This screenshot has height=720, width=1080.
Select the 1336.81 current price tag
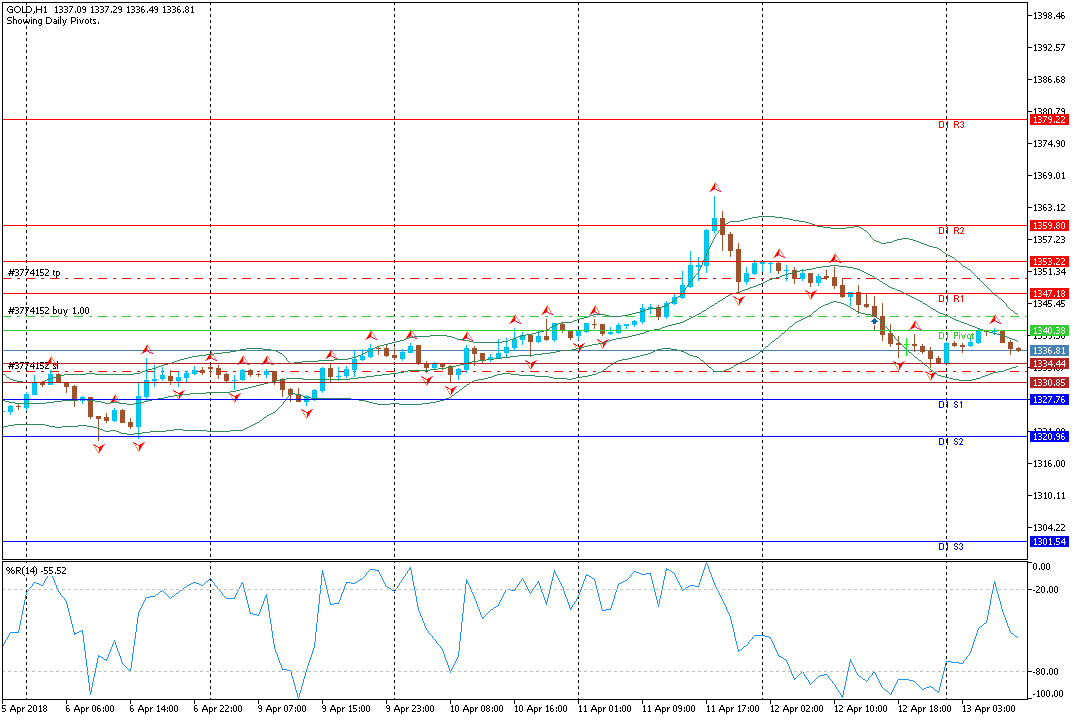[1049, 351]
